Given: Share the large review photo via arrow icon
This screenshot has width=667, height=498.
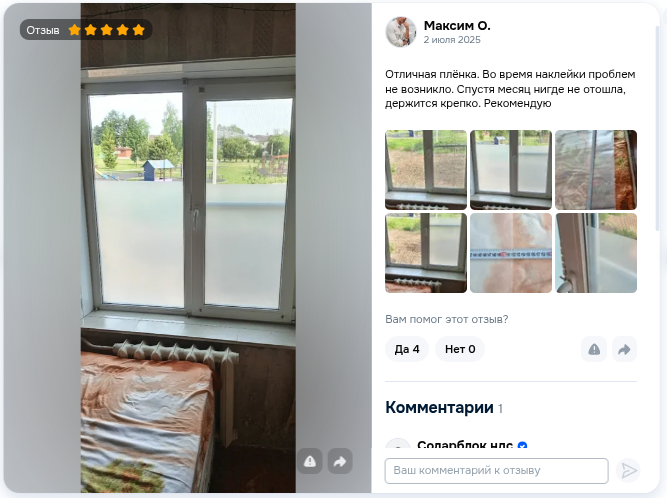Looking at the screenshot, I should pyautogui.click(x=340, y=461).
